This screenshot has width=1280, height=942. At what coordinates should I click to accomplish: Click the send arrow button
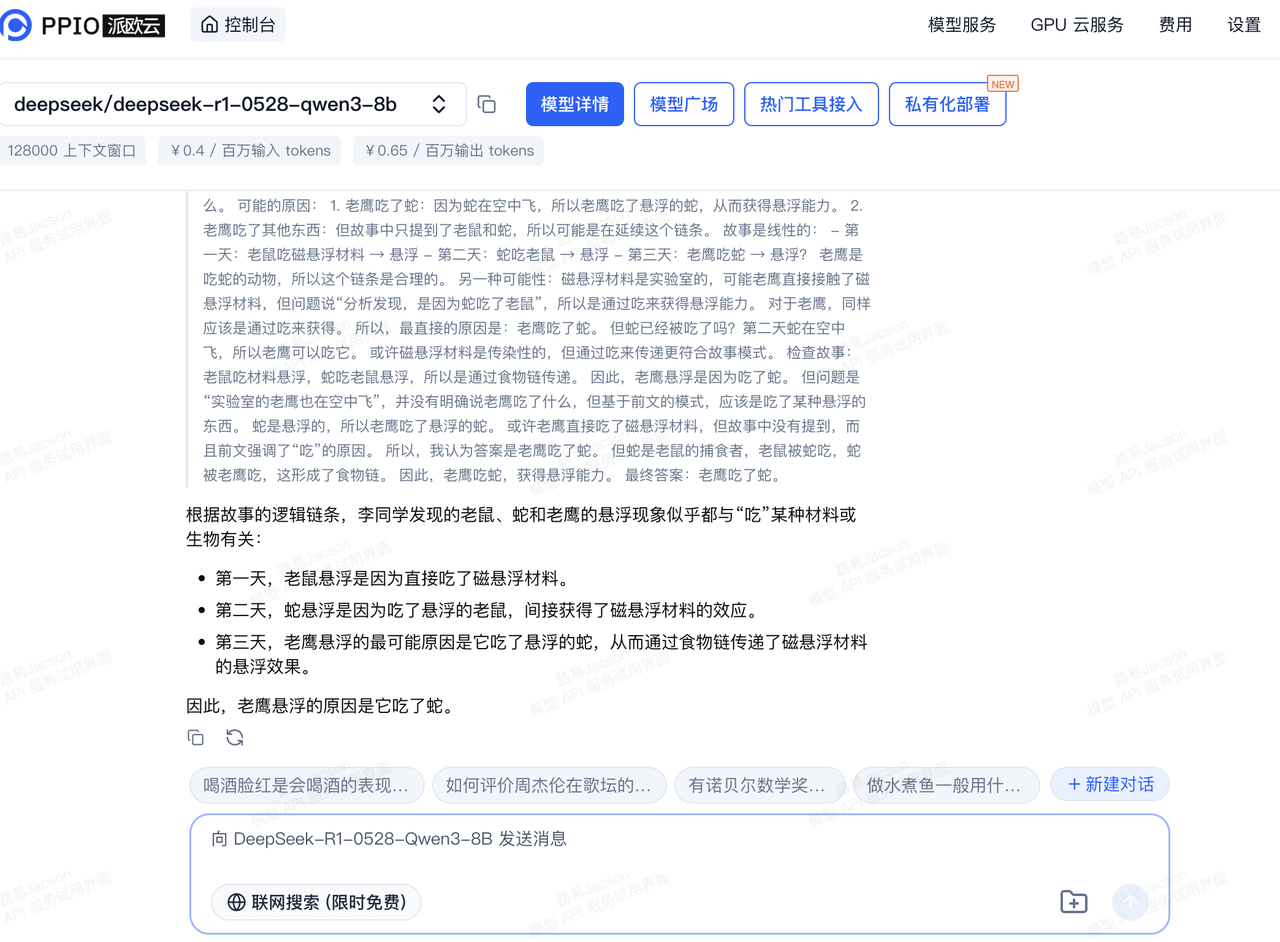pyautogui.click(x=1130, y=902)
